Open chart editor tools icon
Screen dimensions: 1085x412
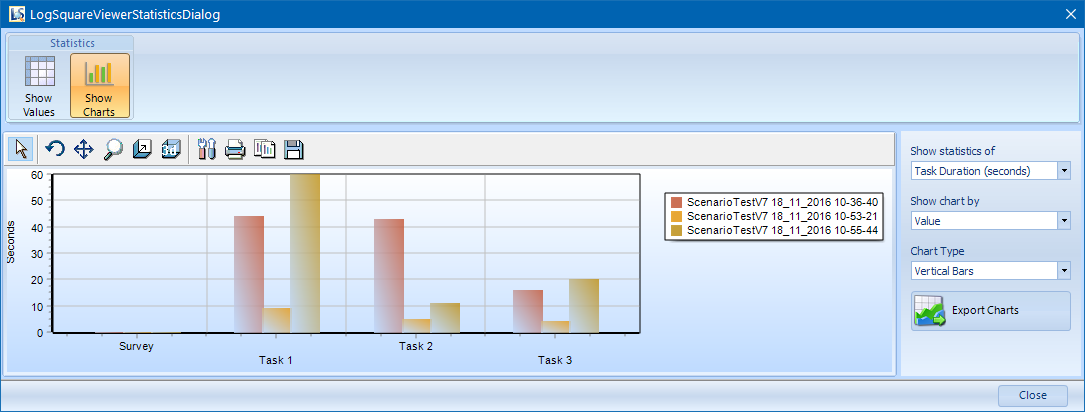pyautogui.click(x=207, y=150)
